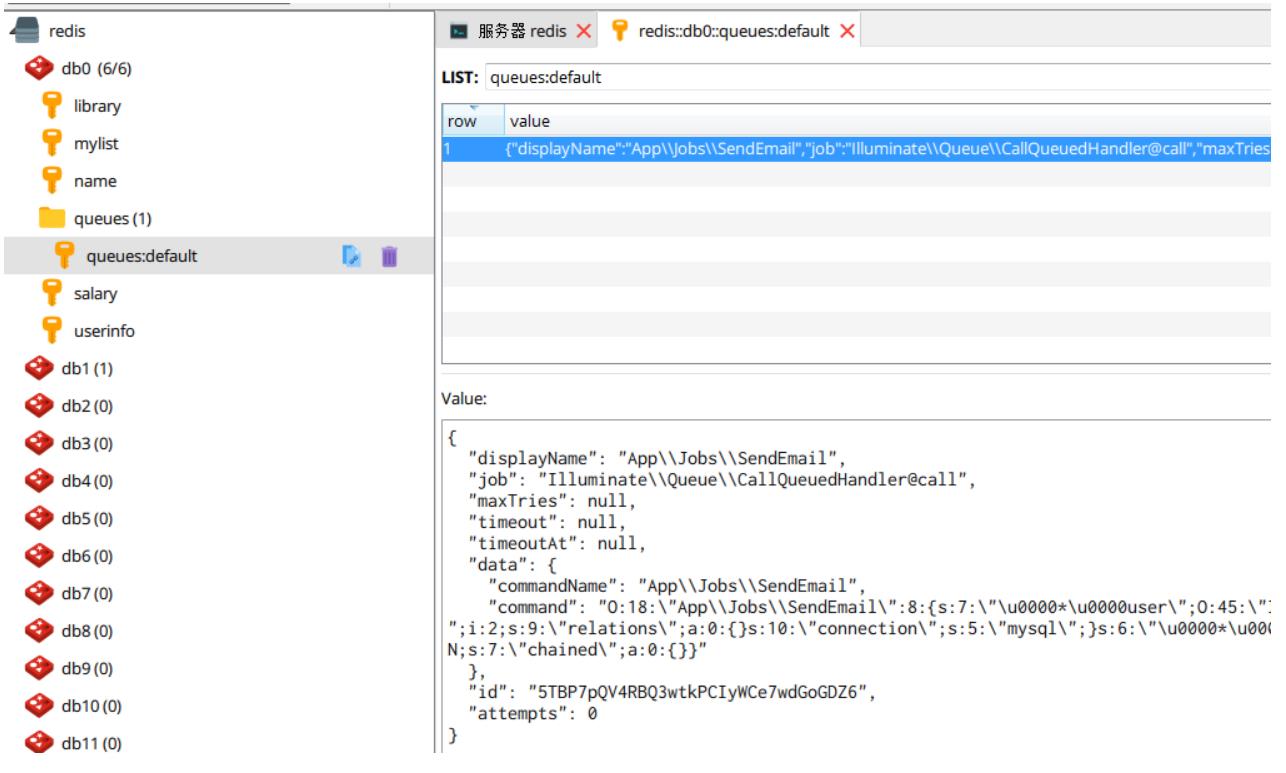Click the LIST key name input field
This screenshot has width=1286, height=773.
click(x=876, y=77)
